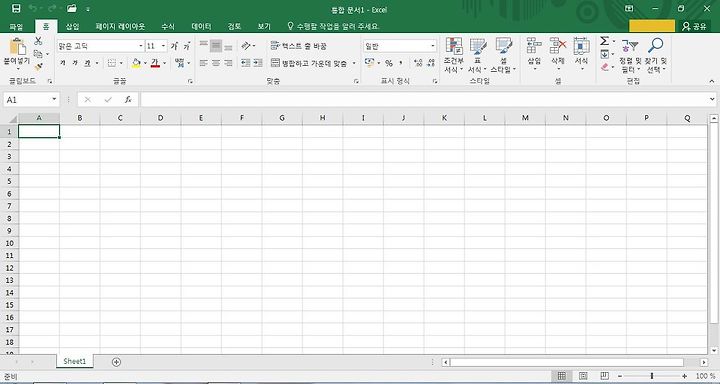Add a new sheet with plus button
The image size is (720, 384).
pyautogui.click(x=116, y=362)
